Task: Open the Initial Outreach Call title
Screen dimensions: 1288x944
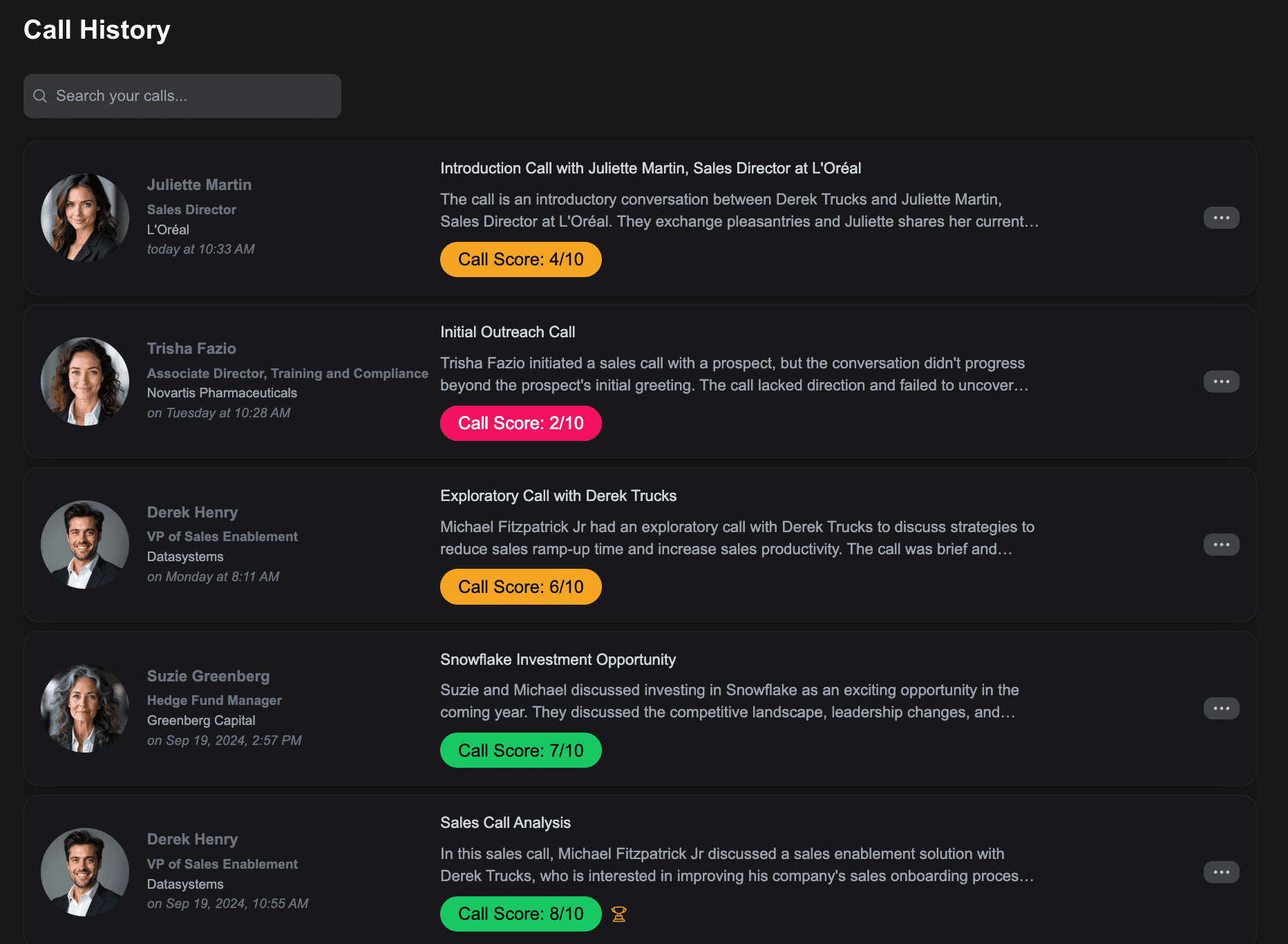Action: pos(508,332)
